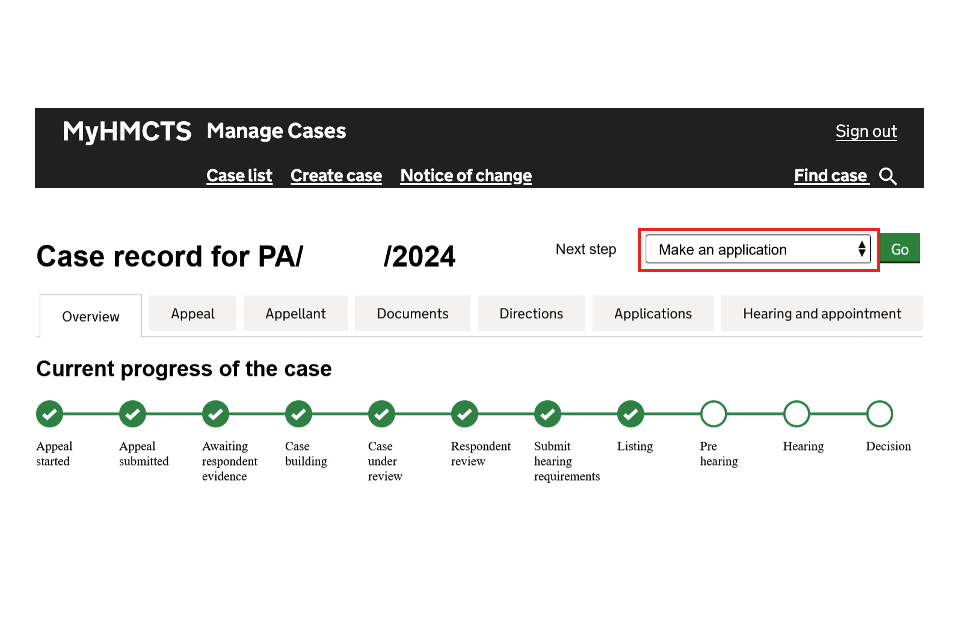
Task: Click the arrows on Make an application selector
Action: 861,250
